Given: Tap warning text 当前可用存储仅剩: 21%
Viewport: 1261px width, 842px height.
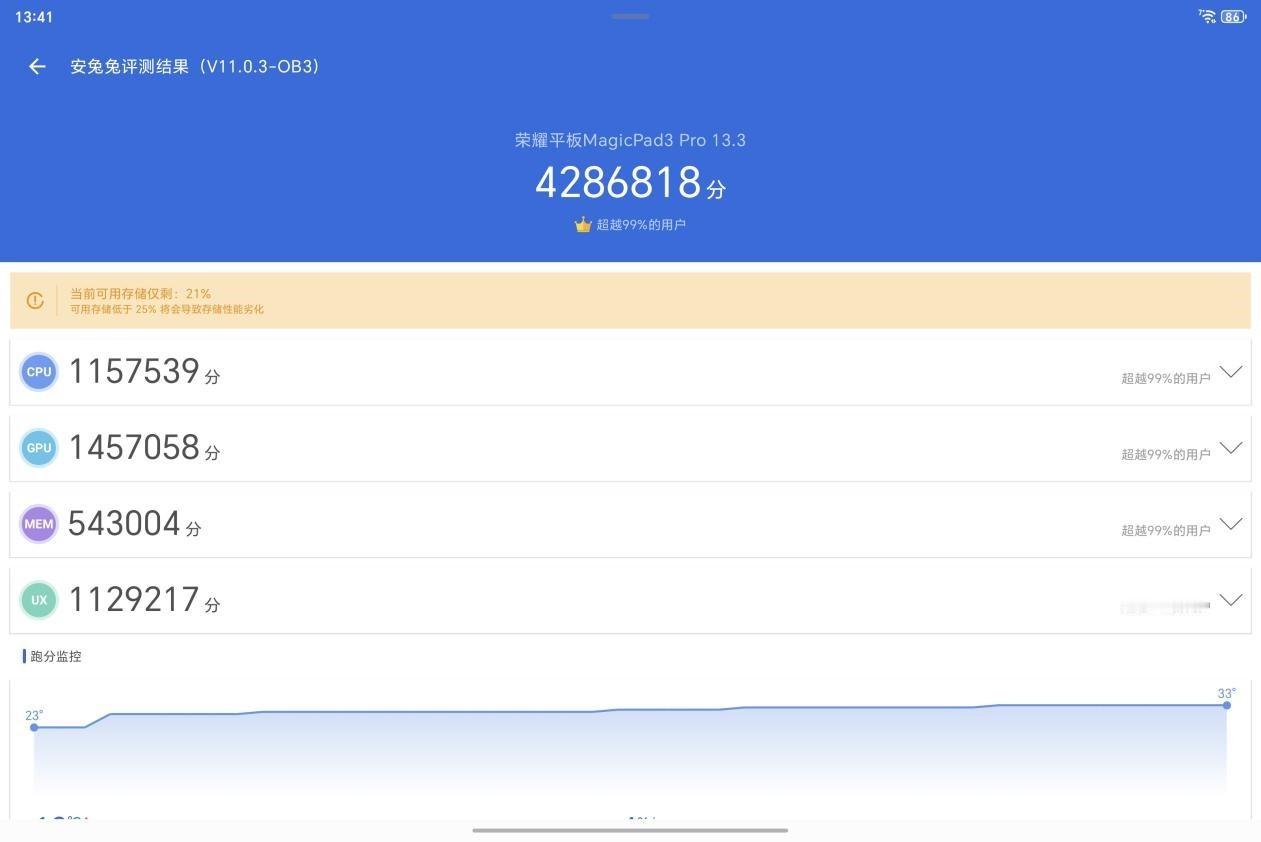Looking at the screenshot, I should click(140, 294).
